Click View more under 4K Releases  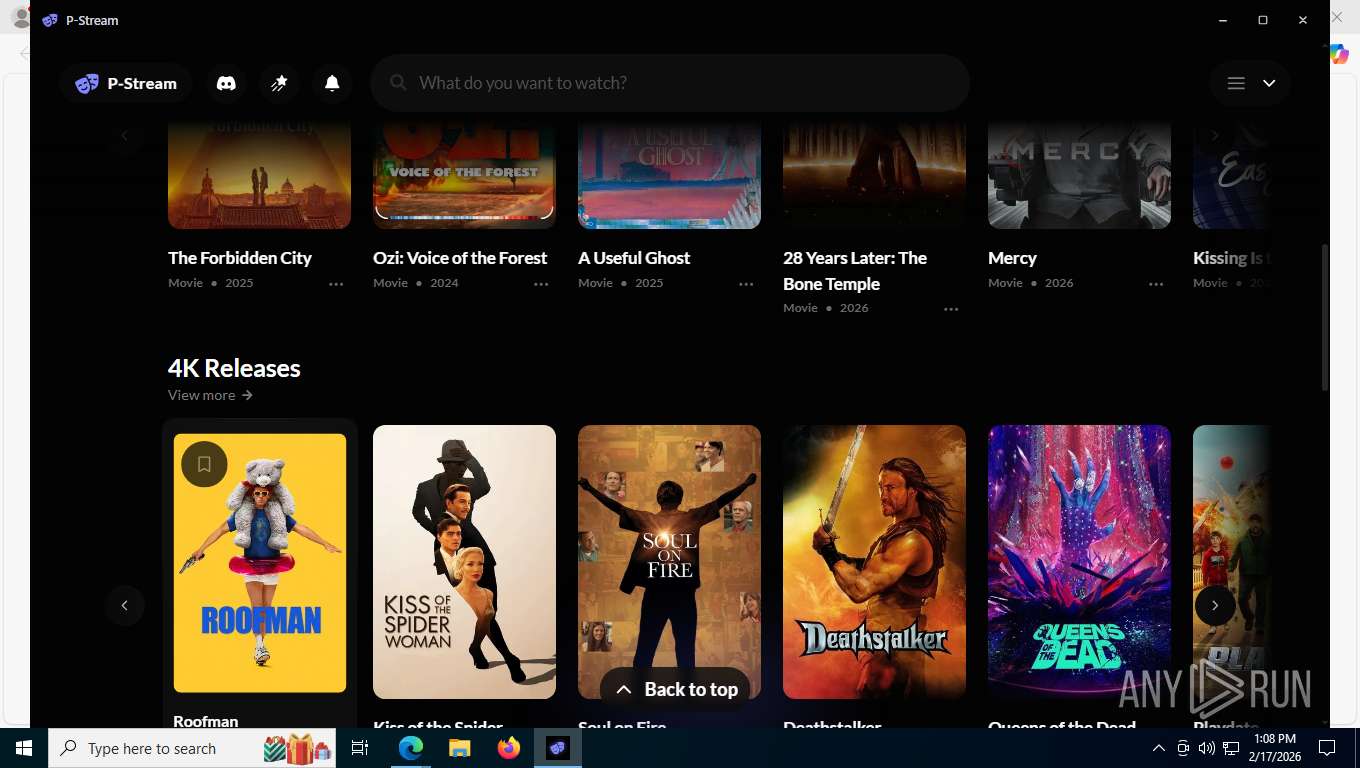tap(210, 395)
